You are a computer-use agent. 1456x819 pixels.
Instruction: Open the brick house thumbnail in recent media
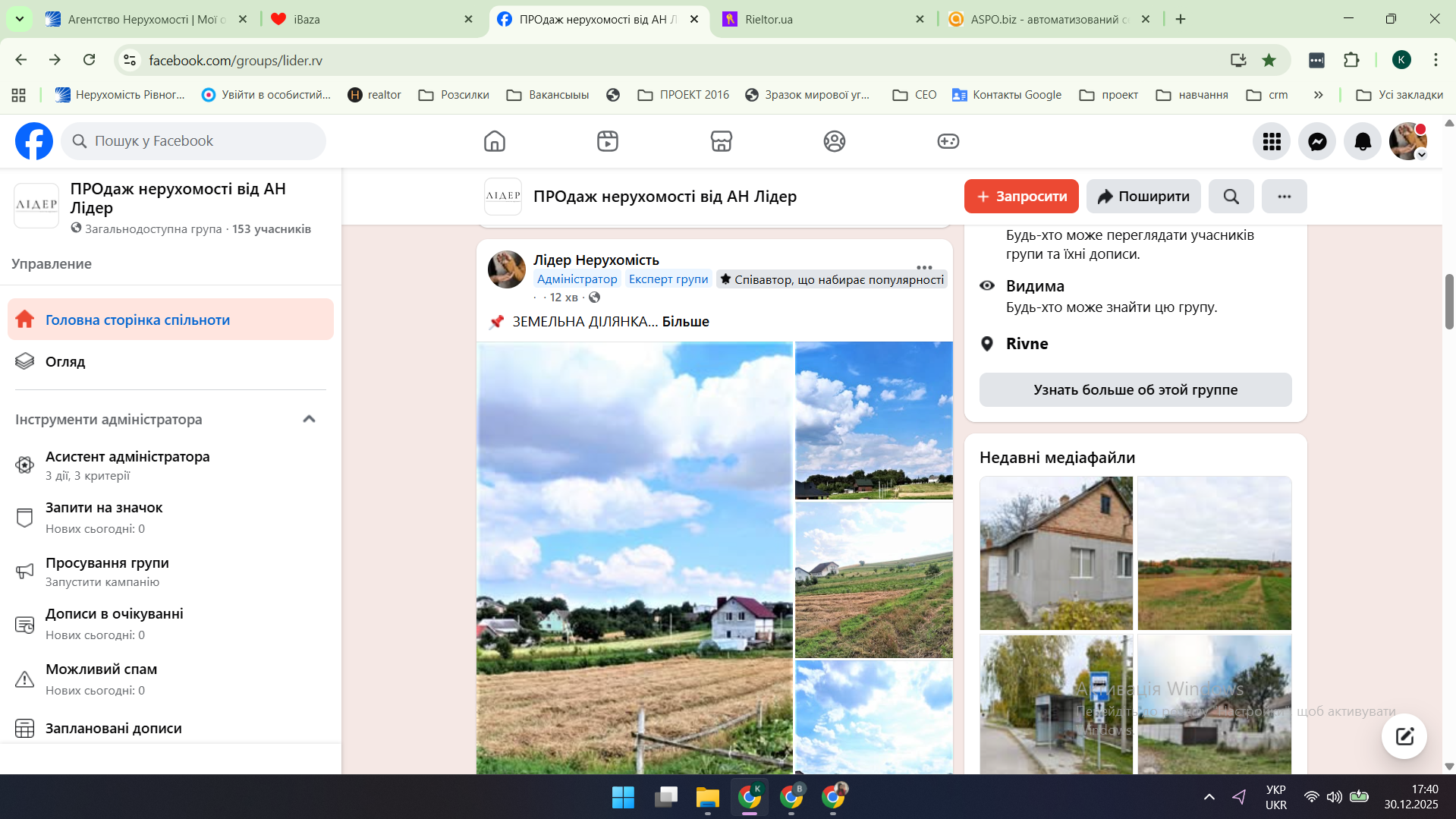tap(1055, 553)
